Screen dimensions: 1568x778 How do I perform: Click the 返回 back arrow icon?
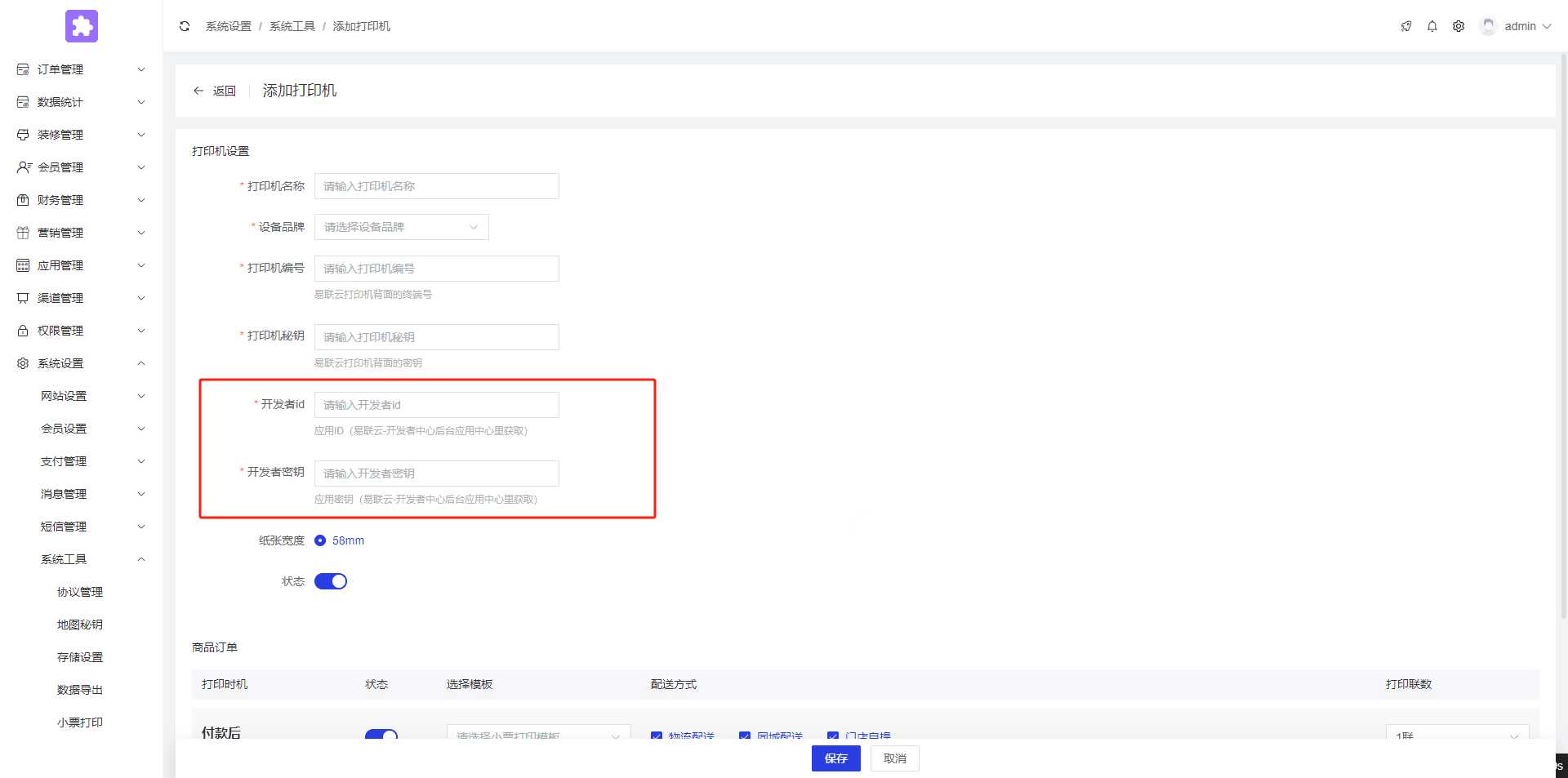[x=198, y=91]
